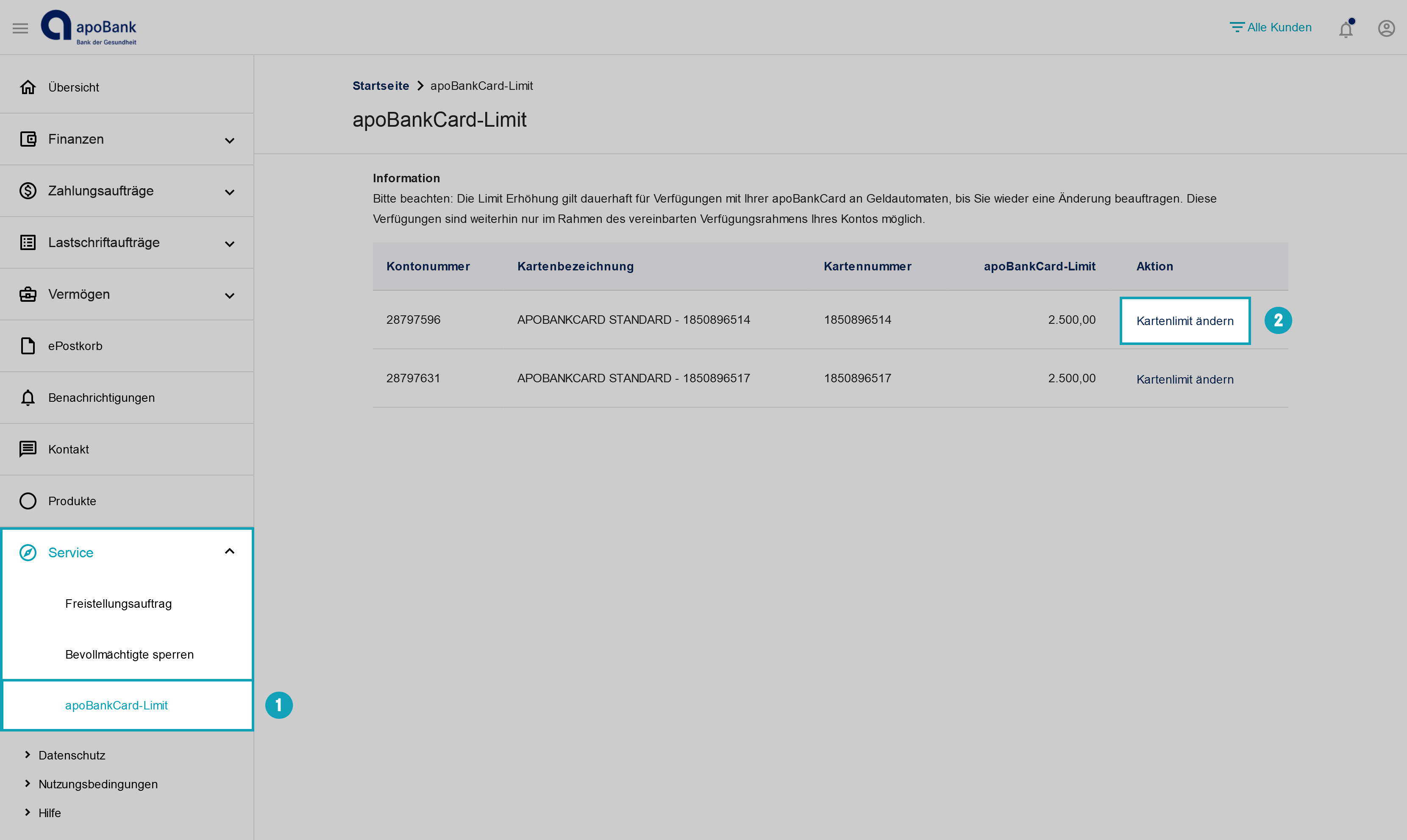The height and width of the screenshot is (840, 1407).
Task: Open the Hilfe link
Action: [50, 813]
